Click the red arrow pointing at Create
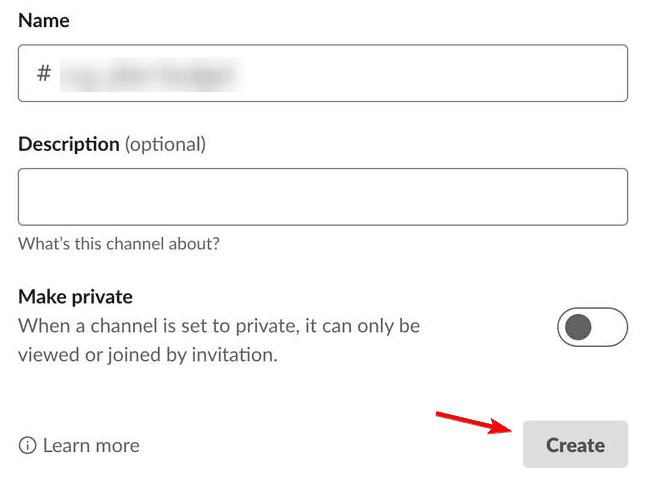This screenshot has width=651, height=483. point(474,422)
